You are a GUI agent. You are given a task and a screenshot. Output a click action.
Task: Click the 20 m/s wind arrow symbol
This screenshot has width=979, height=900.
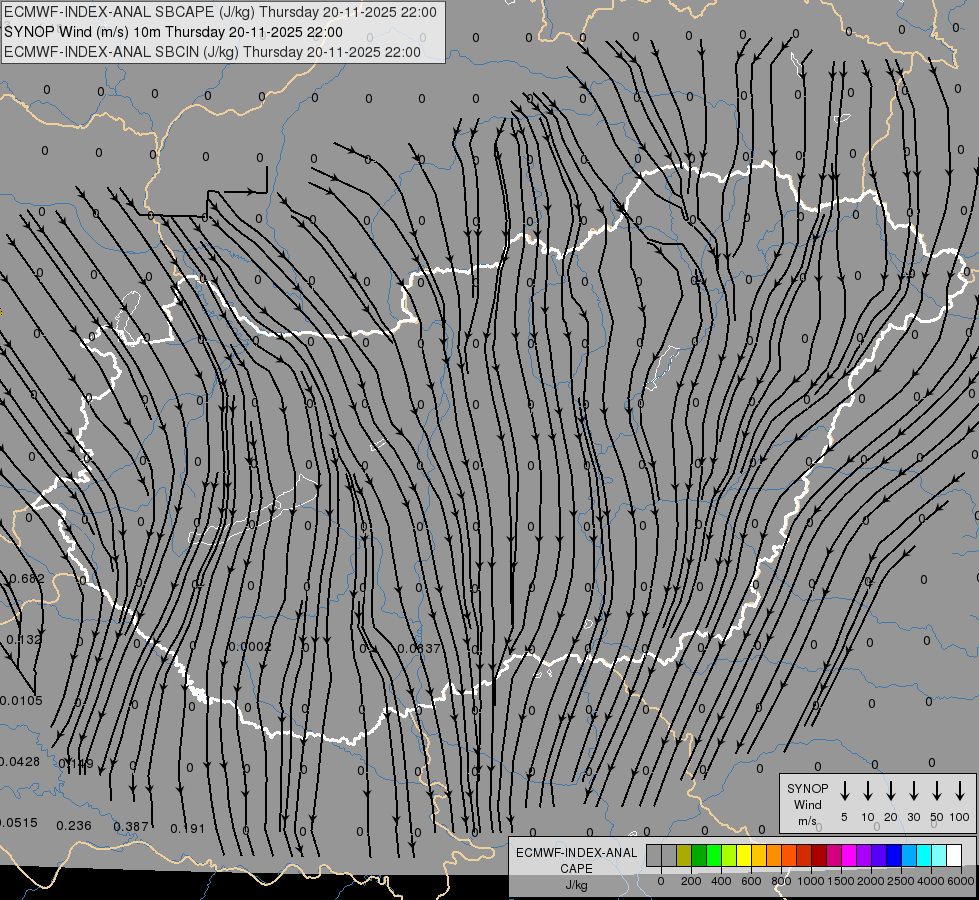(891, 791)
